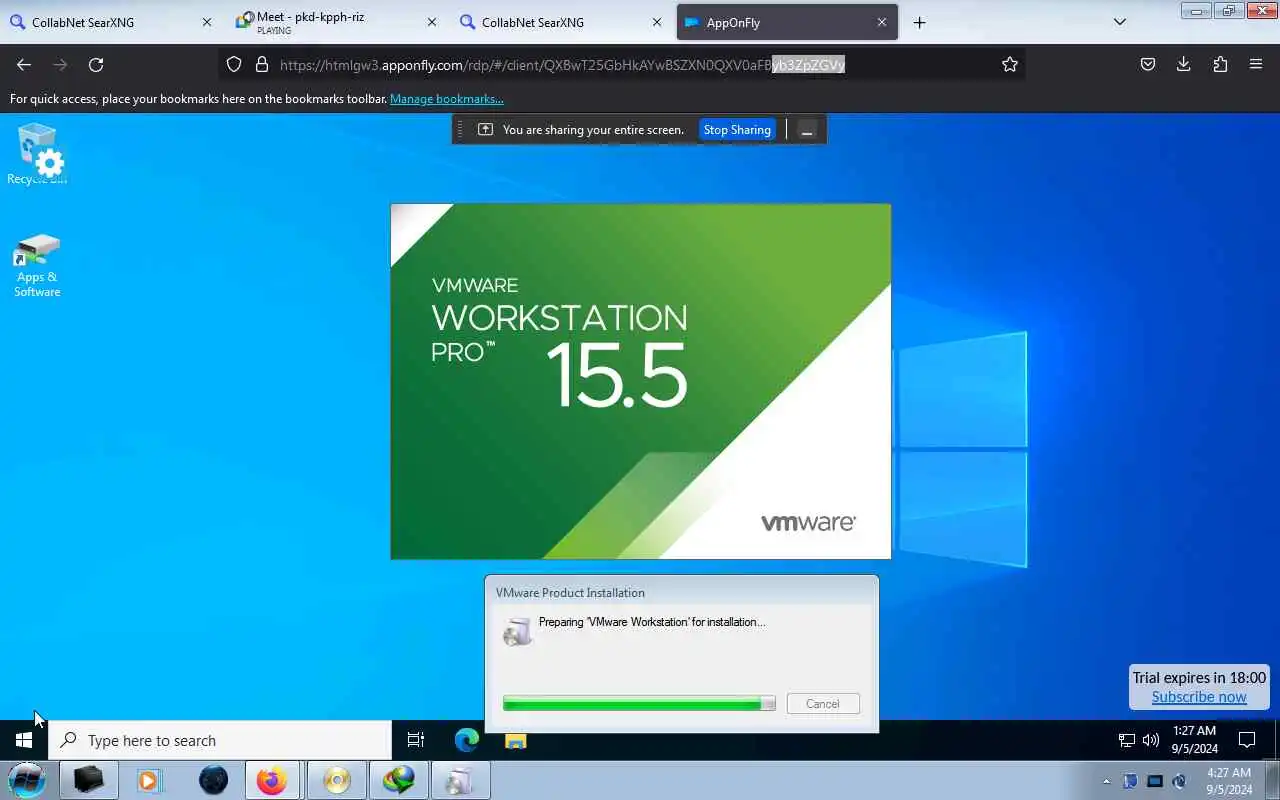Open the Recycle Bin desktop icon

tap(37, 154)
